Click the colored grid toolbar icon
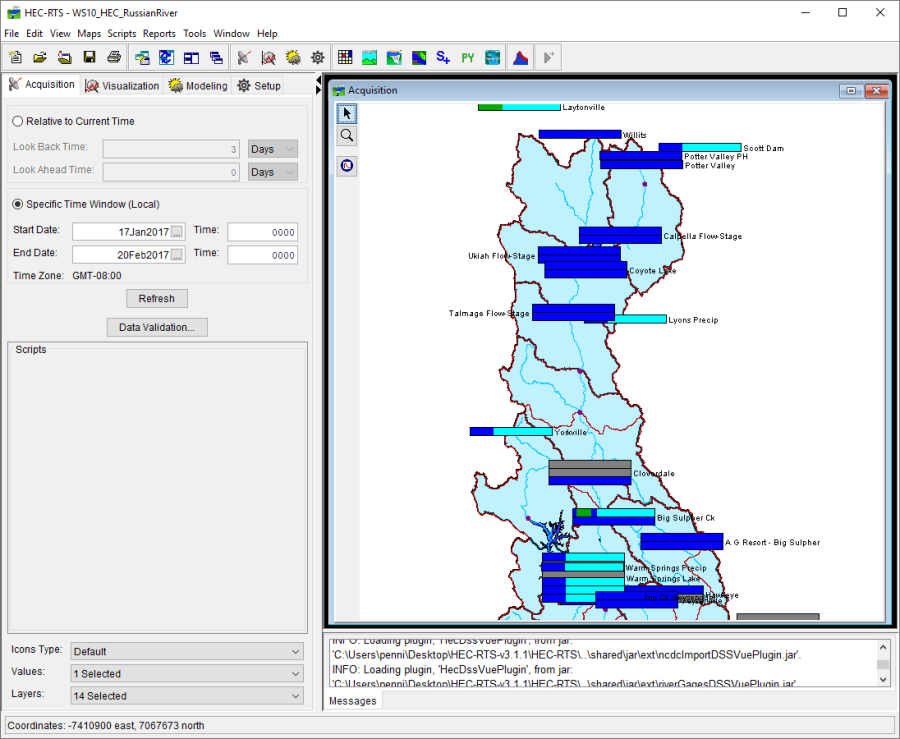The height and width of the screenshot is (739, 900). click(345, 57)
